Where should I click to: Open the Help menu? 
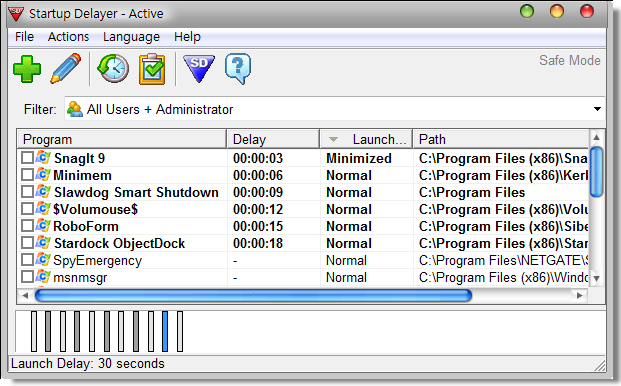[187, 37]
